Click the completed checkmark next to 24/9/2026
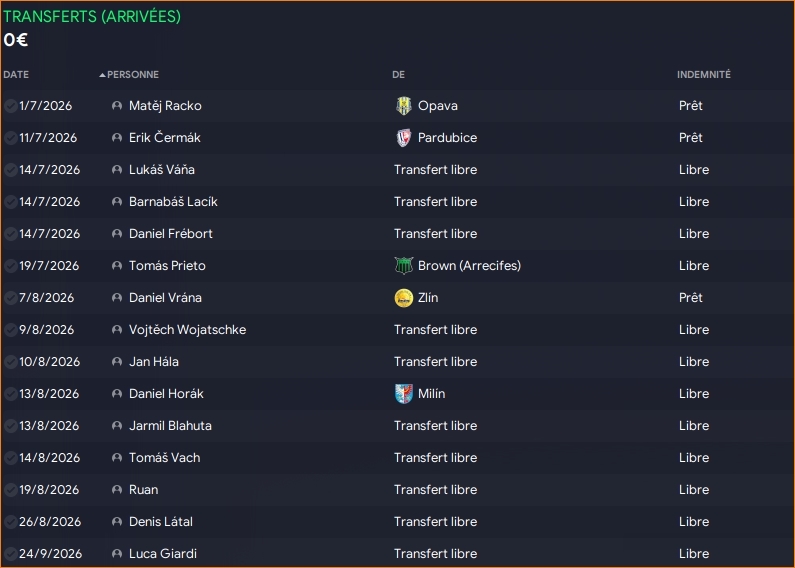This screenshot has width=795, height=568. [10, 554]
